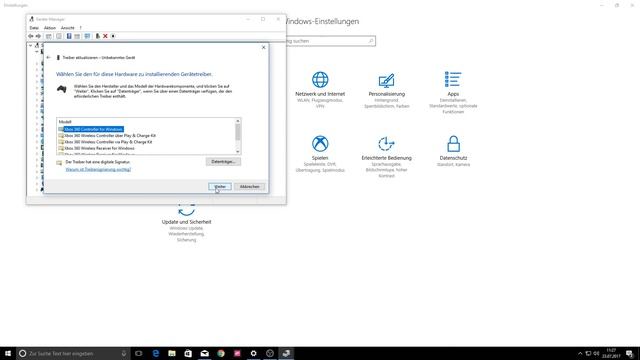This screenshot has height=360, width=640.
Task: Open Netzwerk und Internet settings
Action: click(x=320, y=90)
